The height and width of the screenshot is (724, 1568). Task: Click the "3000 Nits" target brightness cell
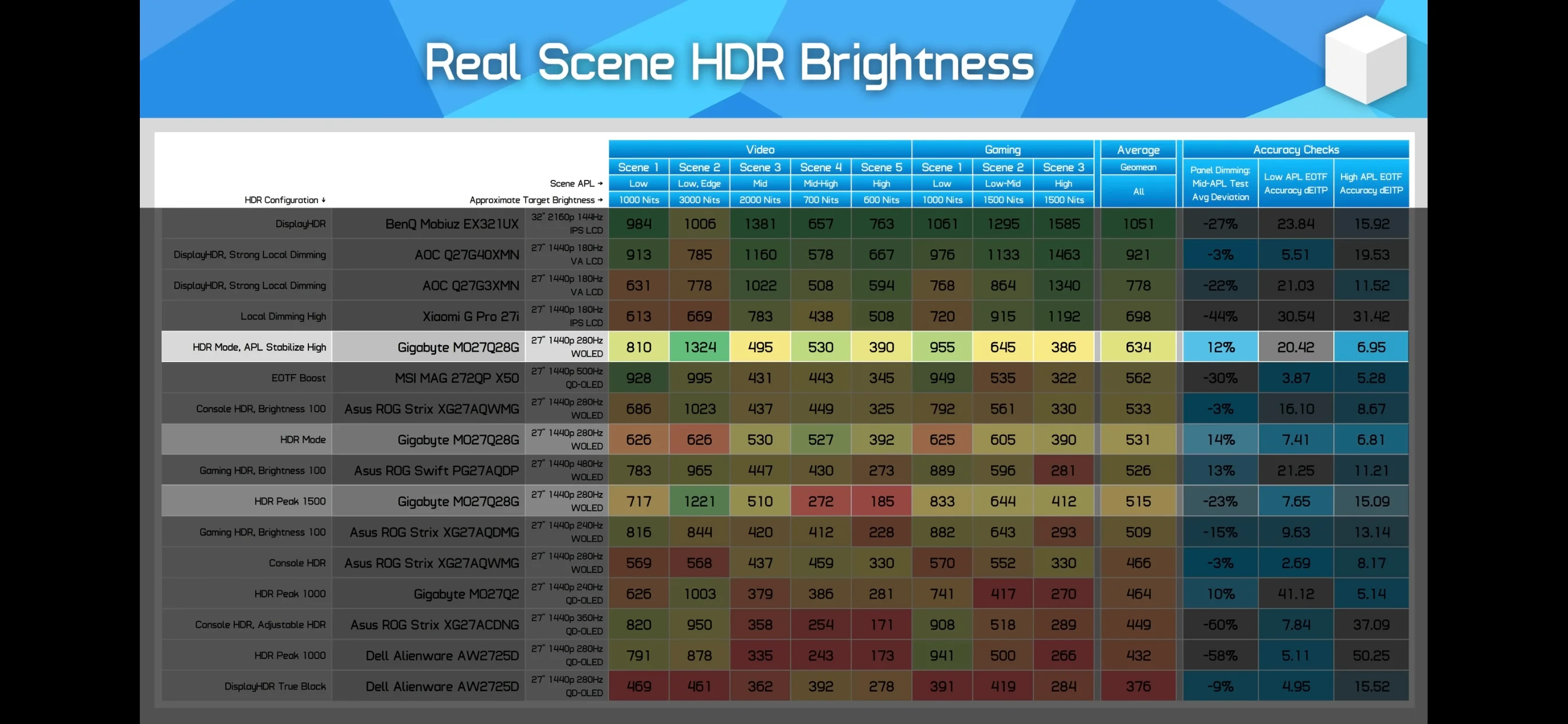click(699, 199)
